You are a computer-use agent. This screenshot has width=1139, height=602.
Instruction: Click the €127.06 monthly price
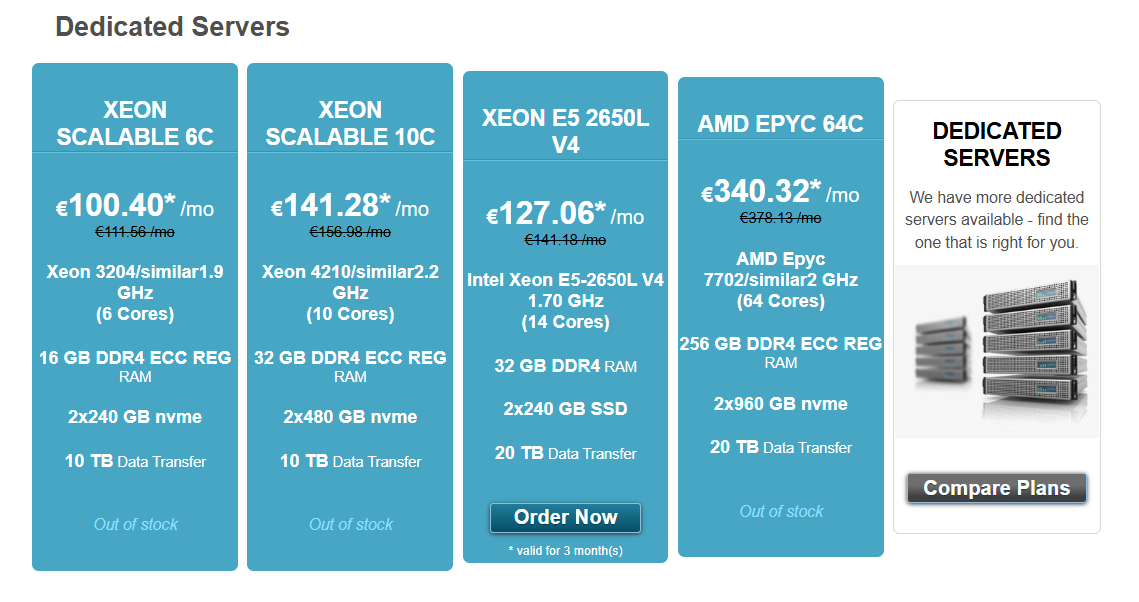coord(565,215)
